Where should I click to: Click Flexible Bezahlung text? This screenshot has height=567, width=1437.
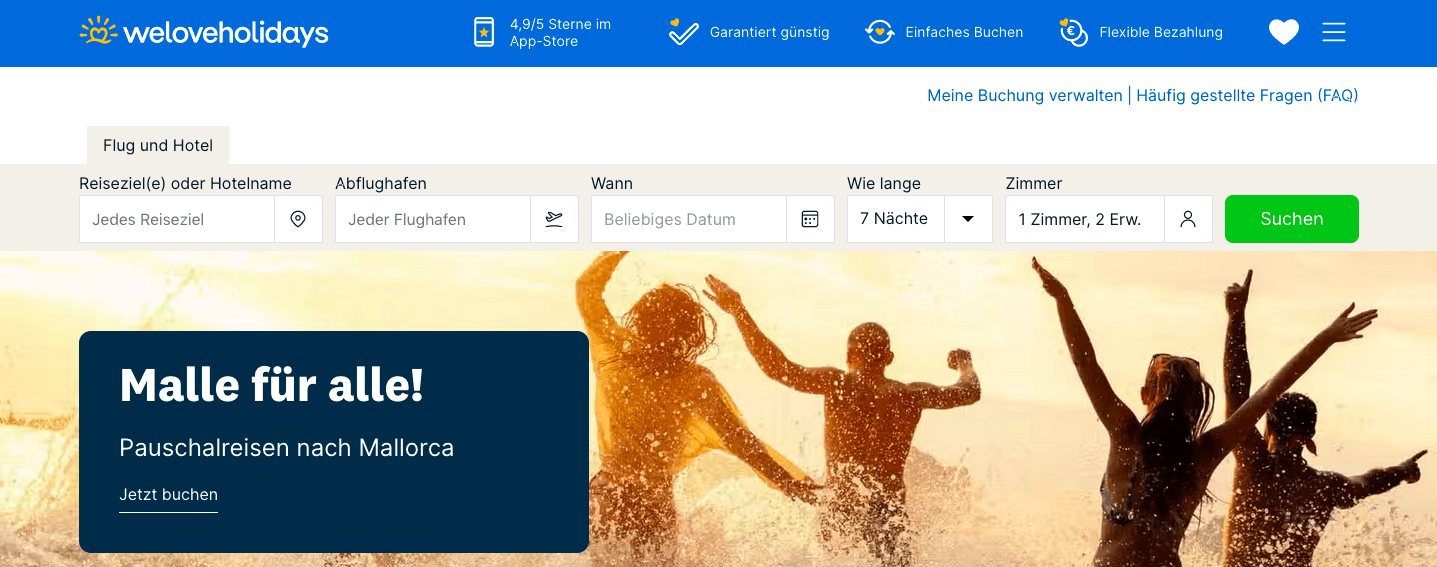[x=1160, y=32]
